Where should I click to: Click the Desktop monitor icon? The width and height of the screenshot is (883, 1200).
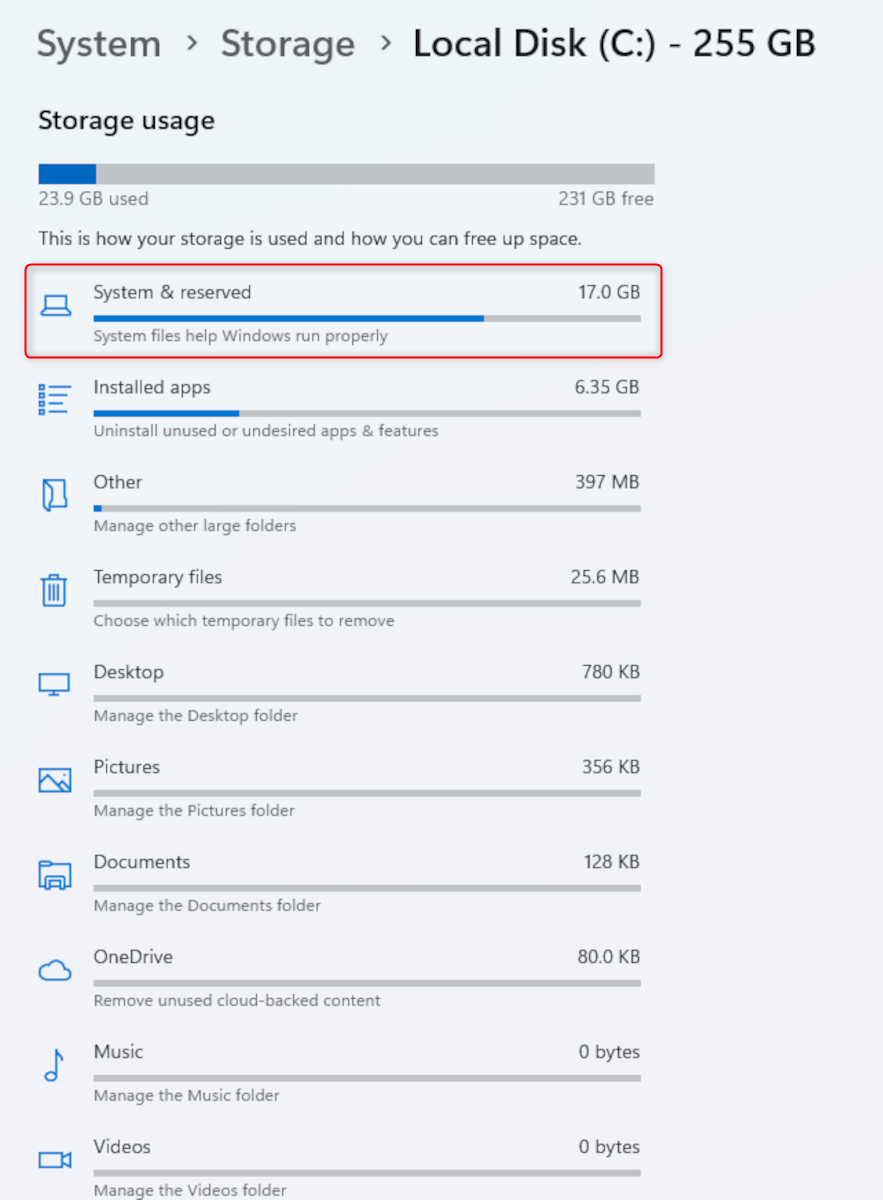[54, 685]
